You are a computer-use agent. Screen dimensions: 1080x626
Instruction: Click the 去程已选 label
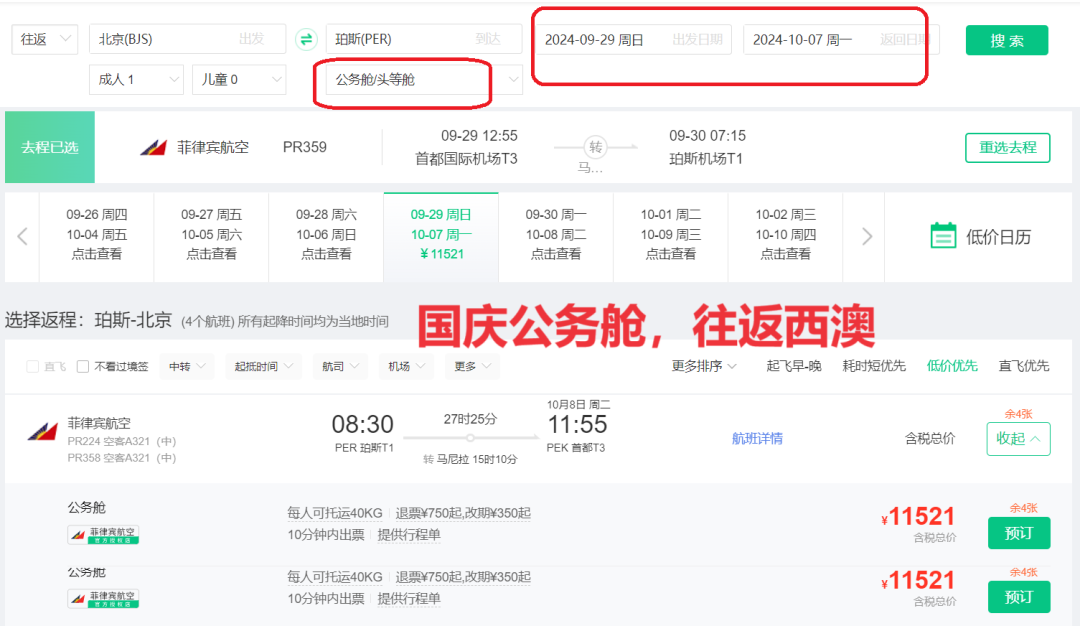50,147
